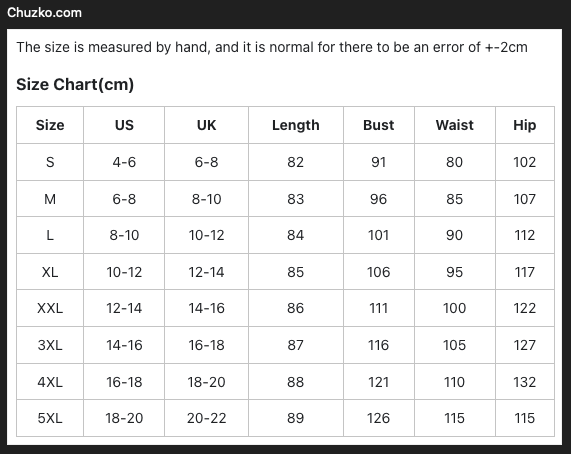Viewport: 571px width, 454px height.
Task: Select the 3XL size row label
Action: (x=50, y=345)
